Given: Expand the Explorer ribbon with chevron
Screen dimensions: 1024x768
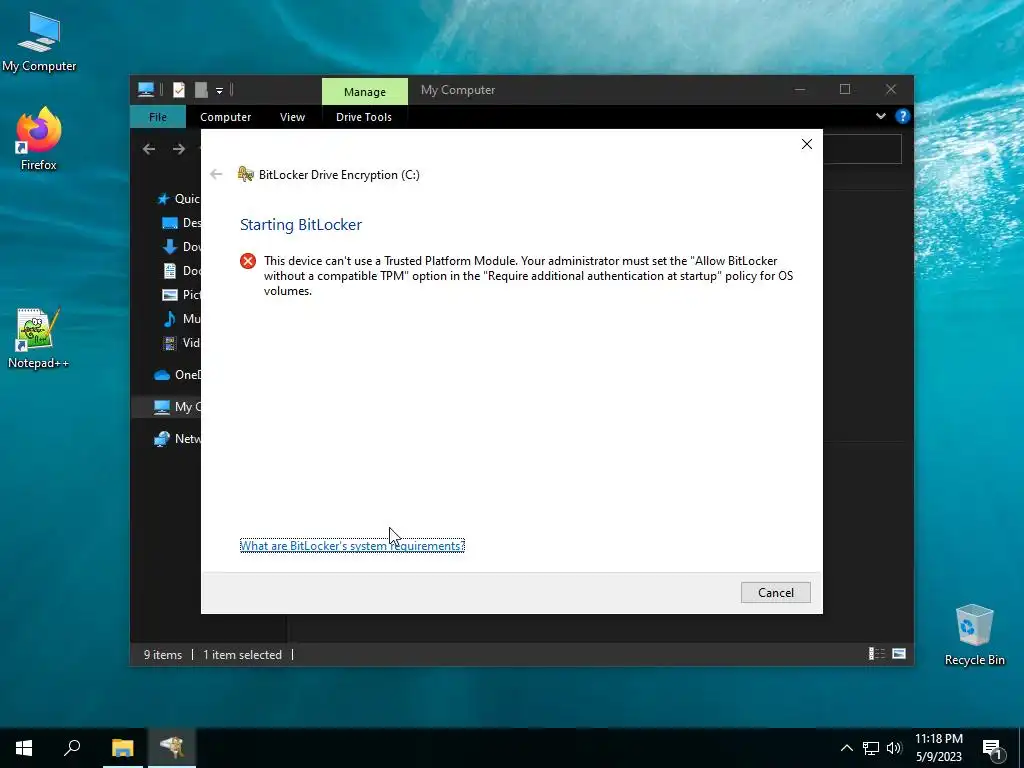Looking at the screenshot, I should click(880, 116).
